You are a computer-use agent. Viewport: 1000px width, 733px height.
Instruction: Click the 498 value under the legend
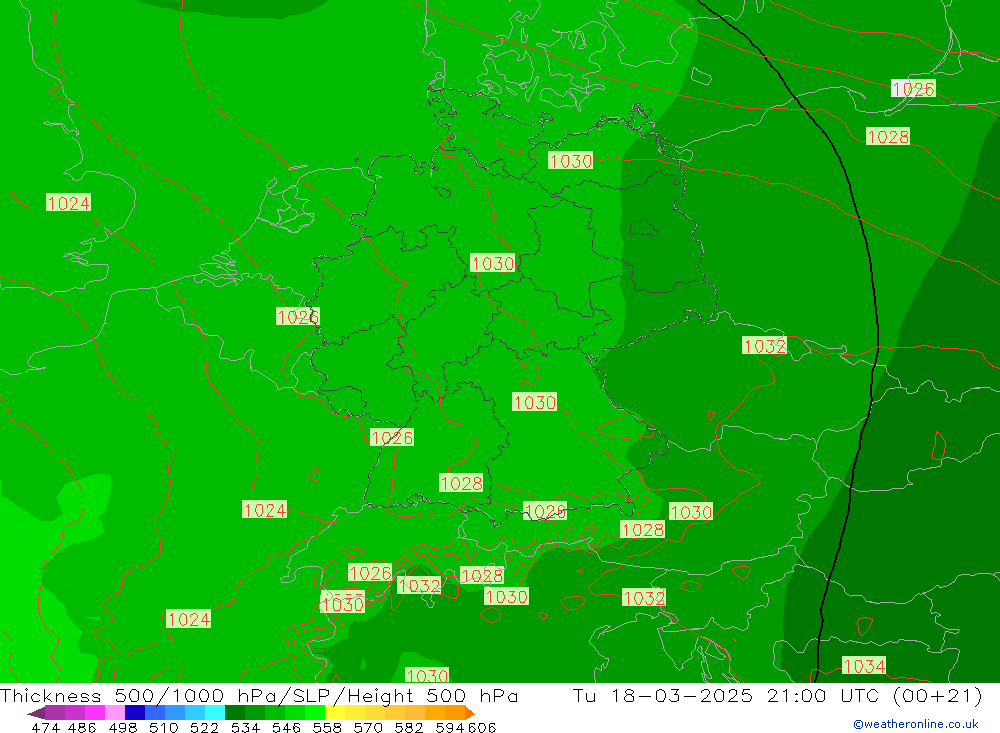pyautogui.click(x=122, y=727)
